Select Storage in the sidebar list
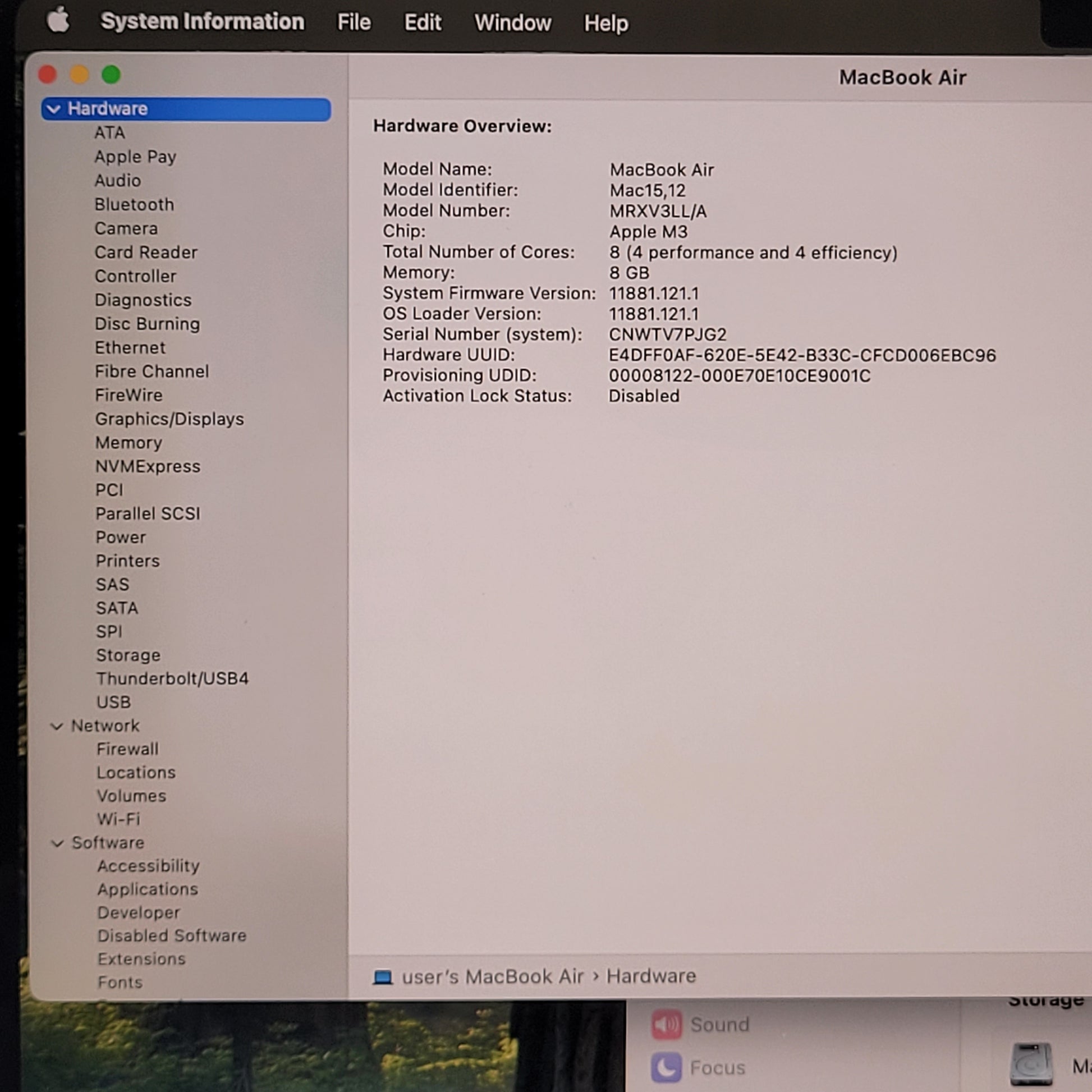1092x1092 pixels. coord(129,655)
